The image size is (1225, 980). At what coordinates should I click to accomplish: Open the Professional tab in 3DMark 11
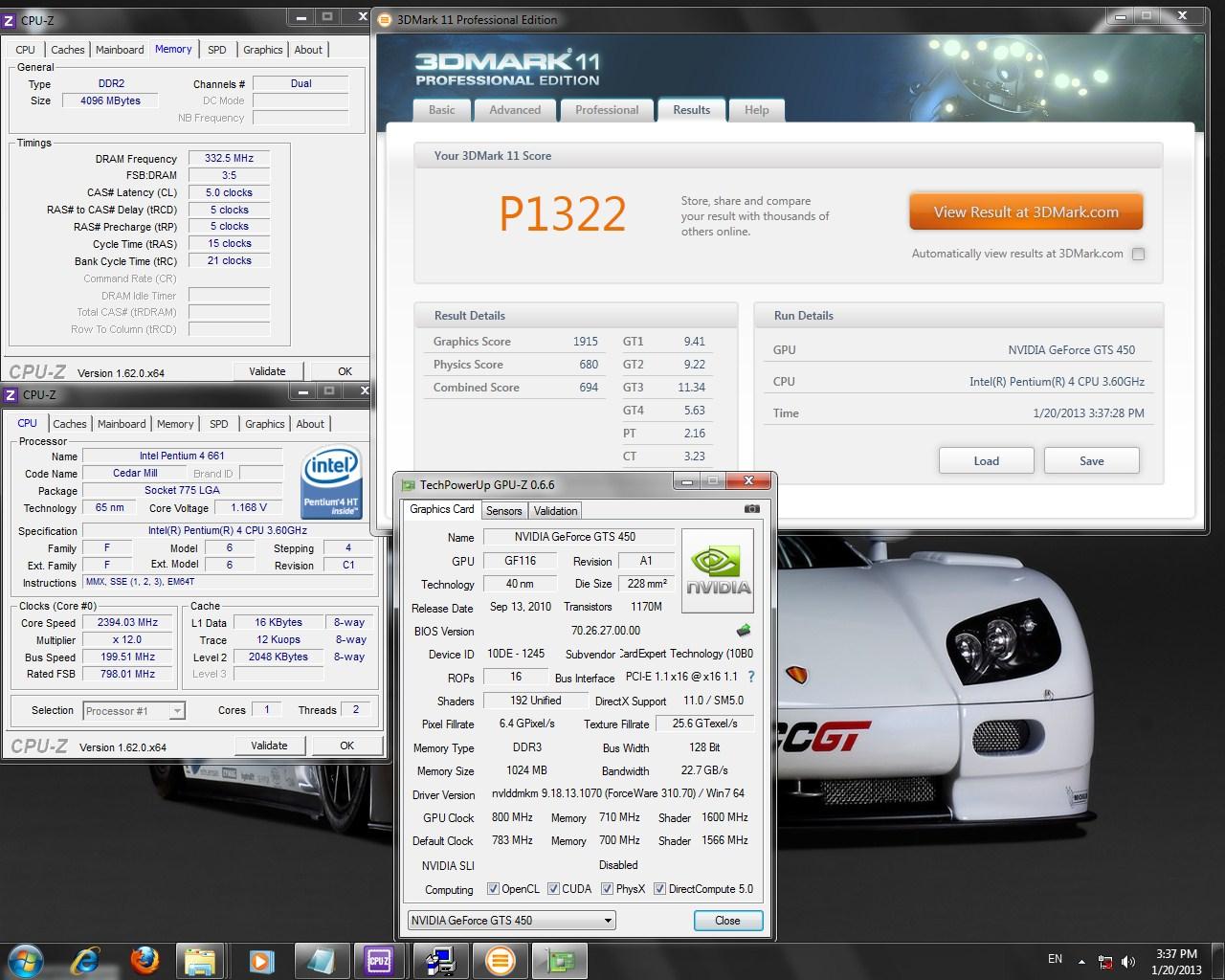click(607, 110)
